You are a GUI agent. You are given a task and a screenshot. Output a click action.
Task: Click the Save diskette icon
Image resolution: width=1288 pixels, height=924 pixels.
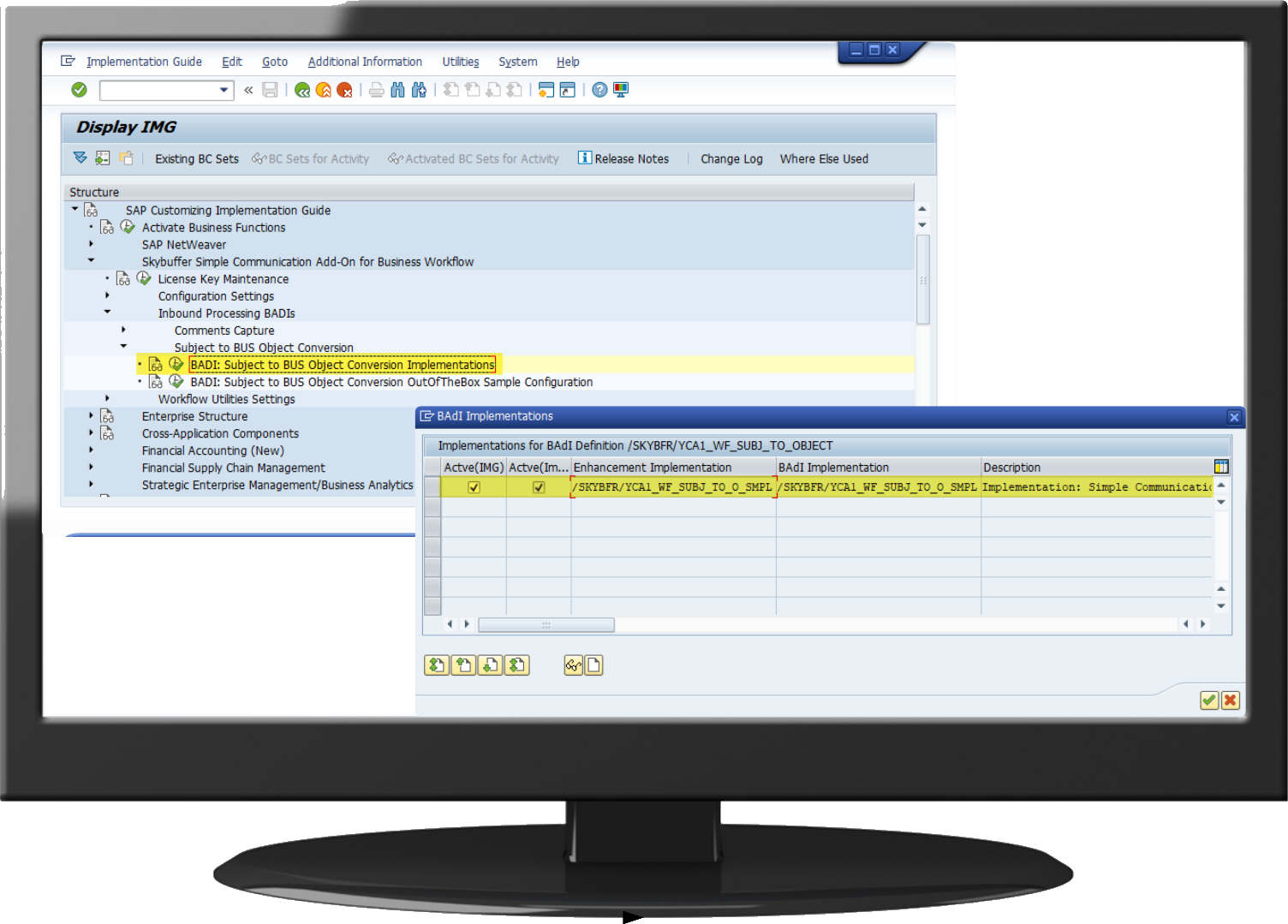[270, 90]
